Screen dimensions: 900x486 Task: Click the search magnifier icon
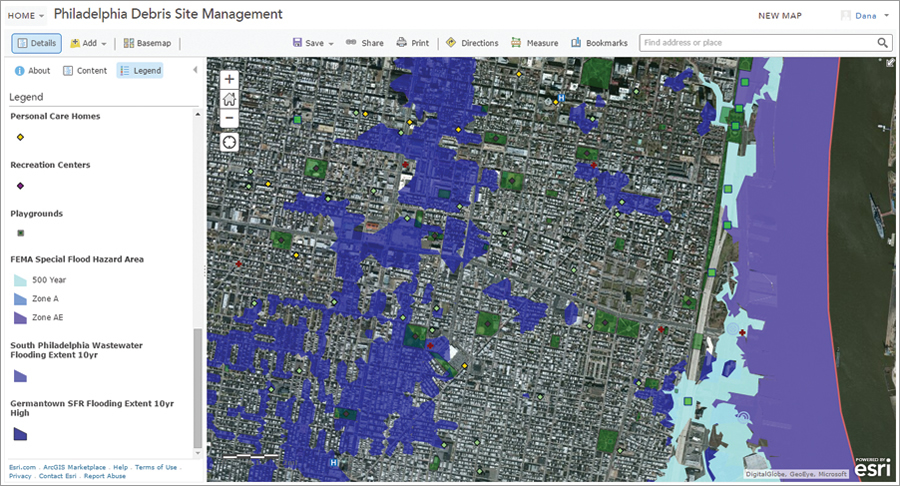coord(883,42)
